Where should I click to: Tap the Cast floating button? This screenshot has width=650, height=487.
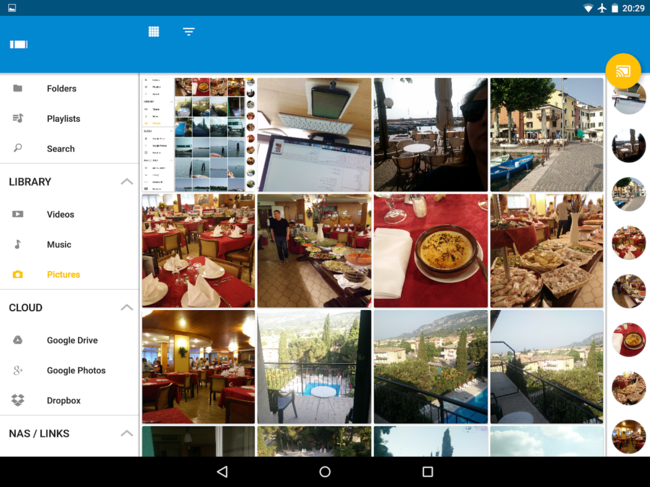(623, 71)
